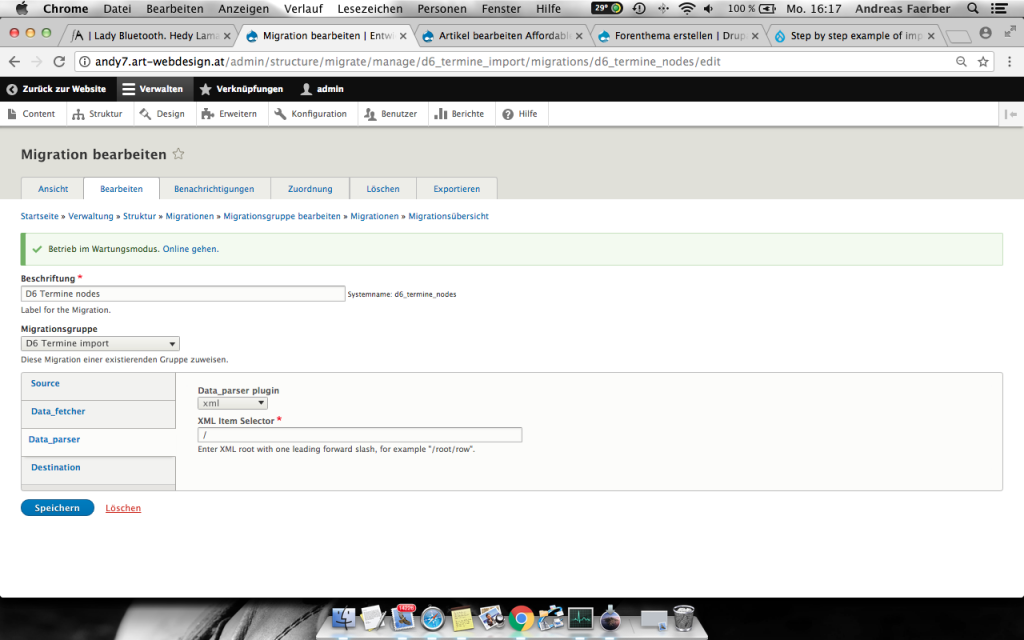Viewport: 1024px width, 640px height.
Task: Click the zoom magnifier icon in address bar
Action: click(961, 61)
